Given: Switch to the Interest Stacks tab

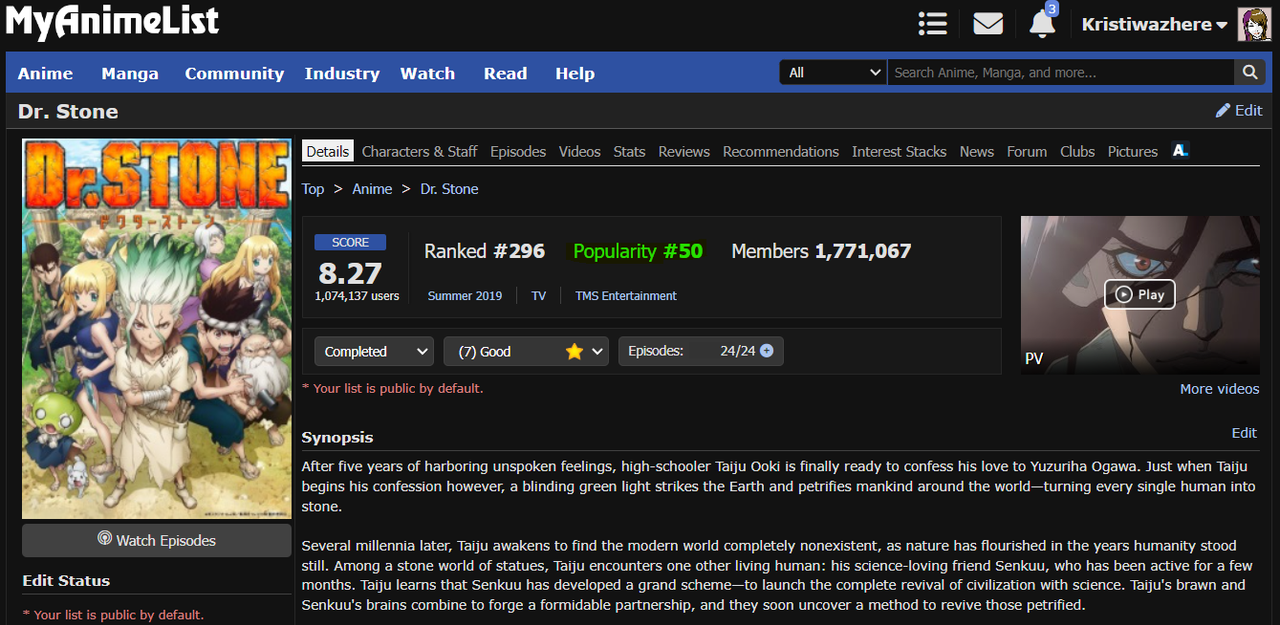Looking at the screenshot, I should click(899, 151).
